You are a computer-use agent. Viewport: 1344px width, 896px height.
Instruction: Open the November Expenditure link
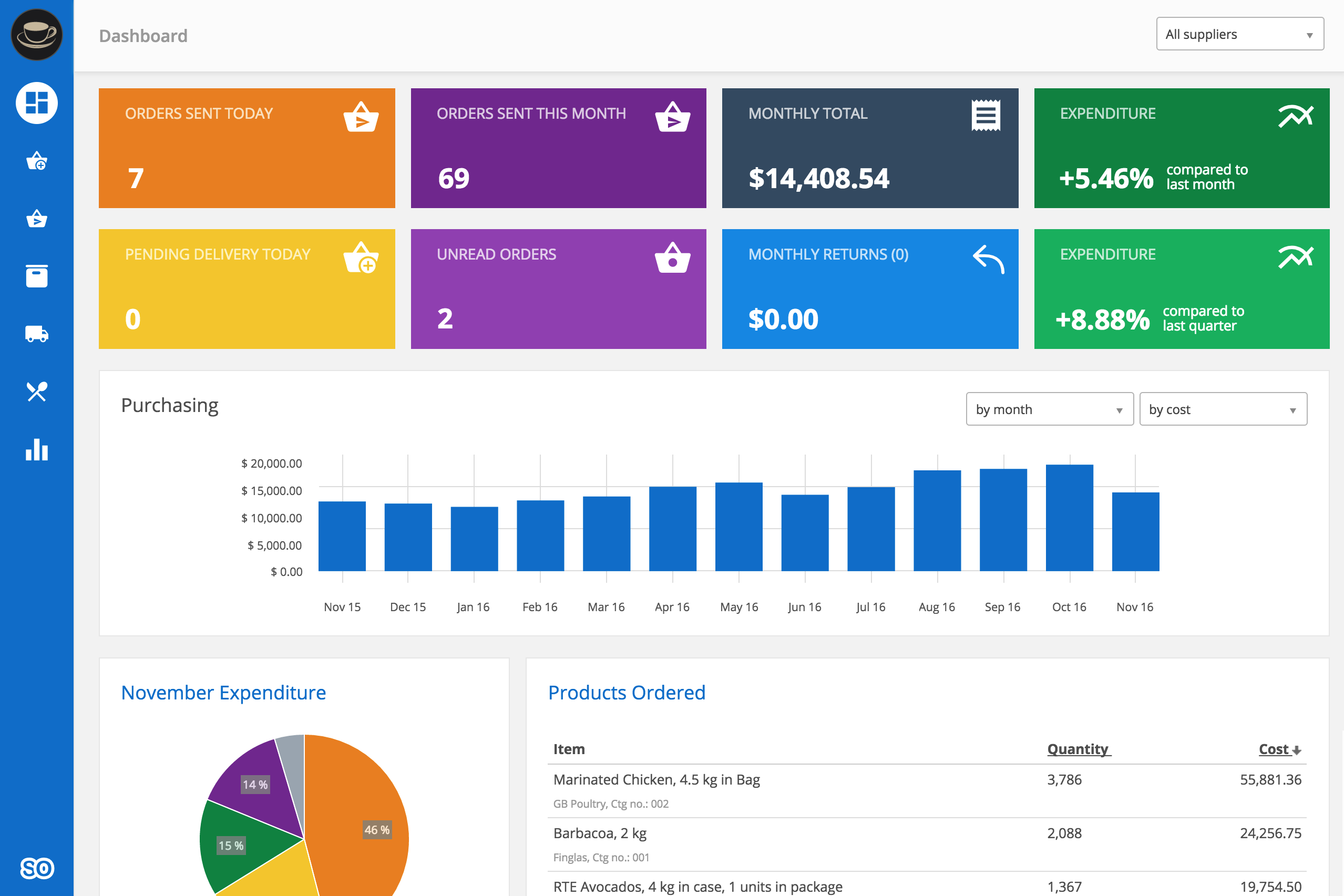click(x=223, y=692)
